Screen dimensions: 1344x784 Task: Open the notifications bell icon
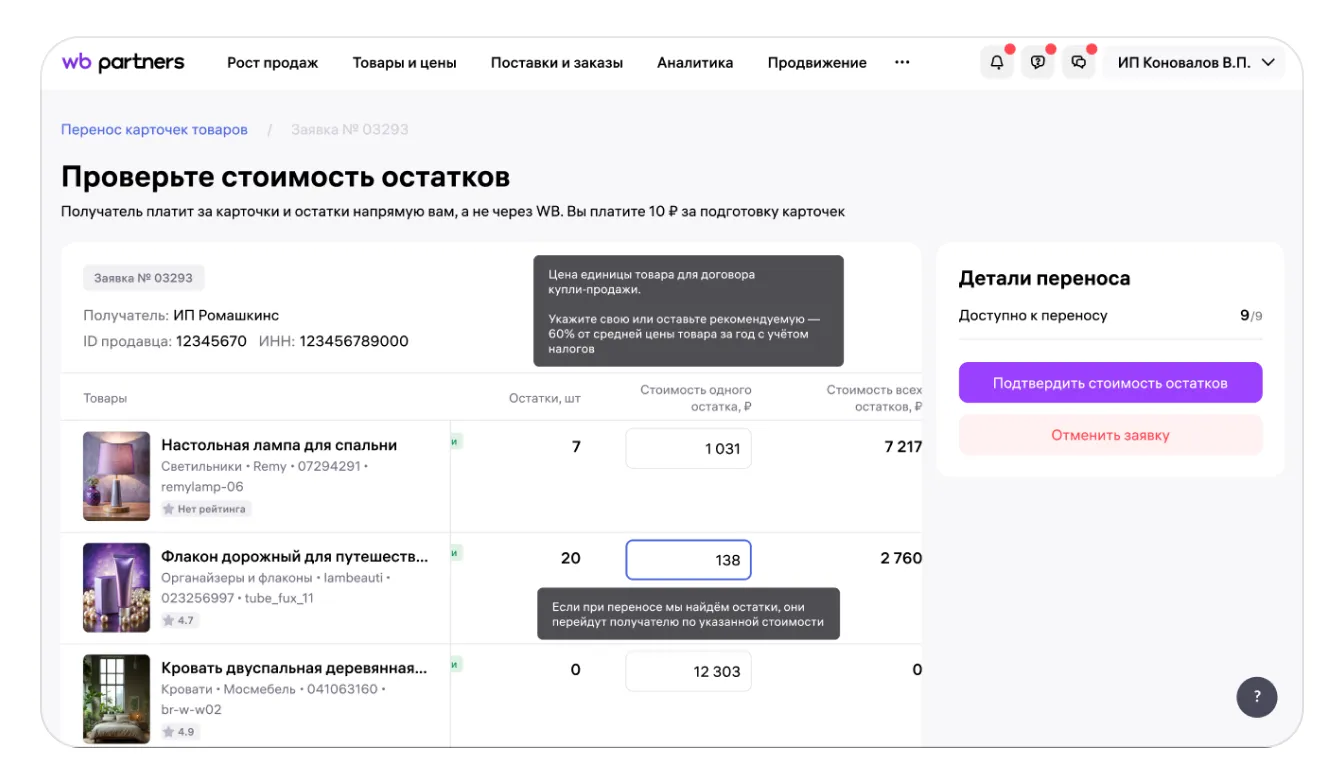(996, 62)
